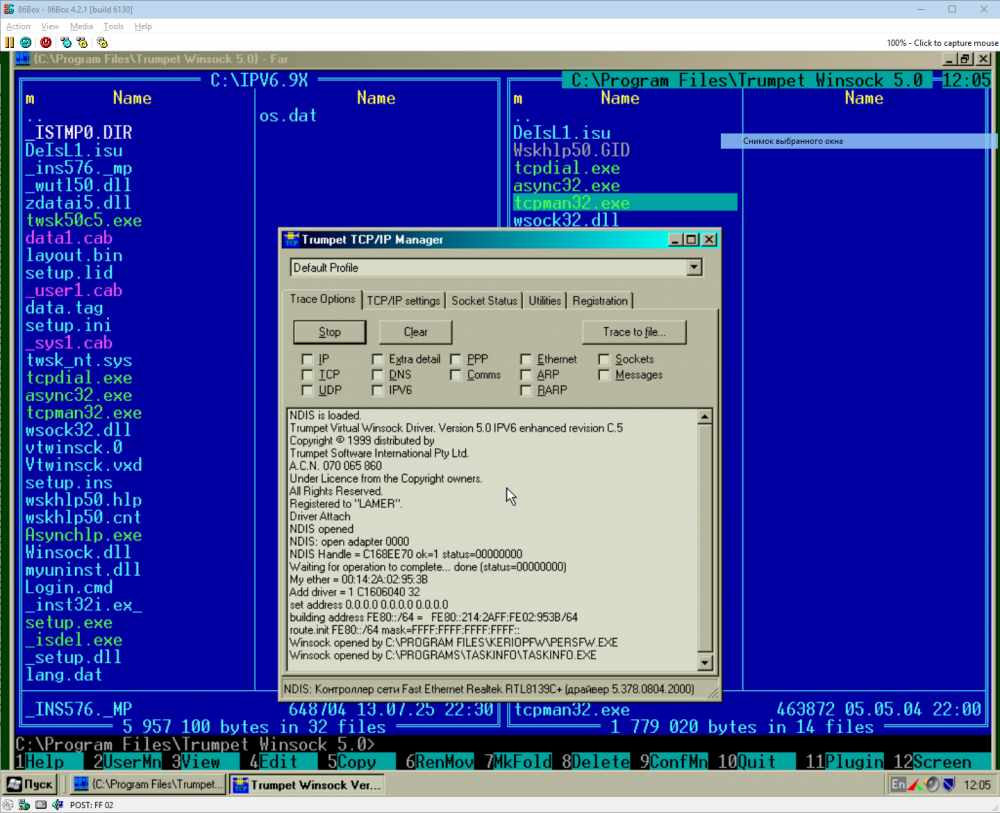Switch to the TCP/IP settings tab
This screenshot has height=813, width=1000.
click(x=403, y=300)
